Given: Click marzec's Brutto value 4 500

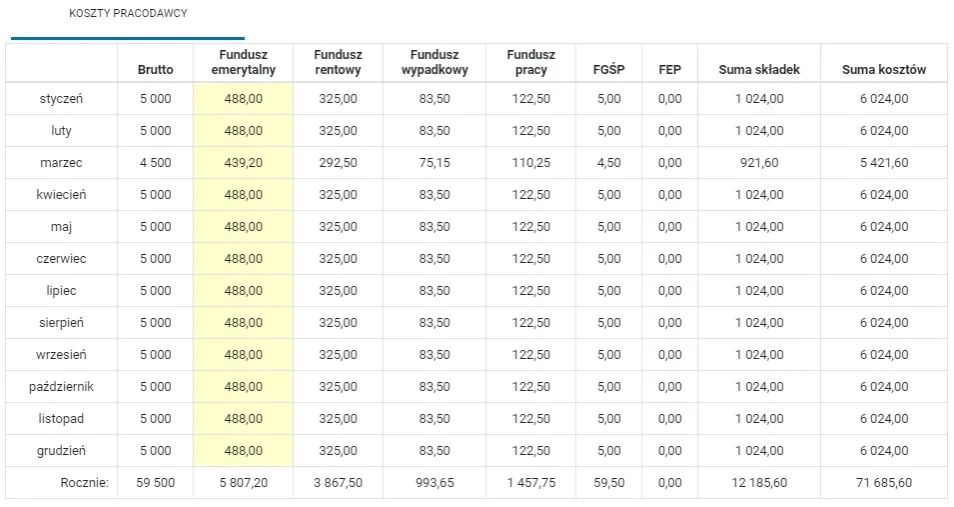Looking at the screenshot, I should click(x=155, y=163).
